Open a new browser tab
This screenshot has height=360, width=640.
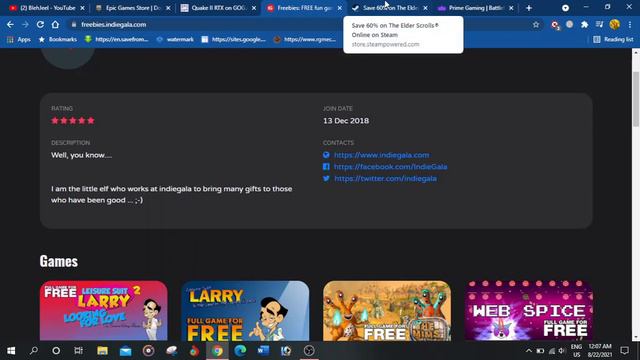click(x=529, y=8)
